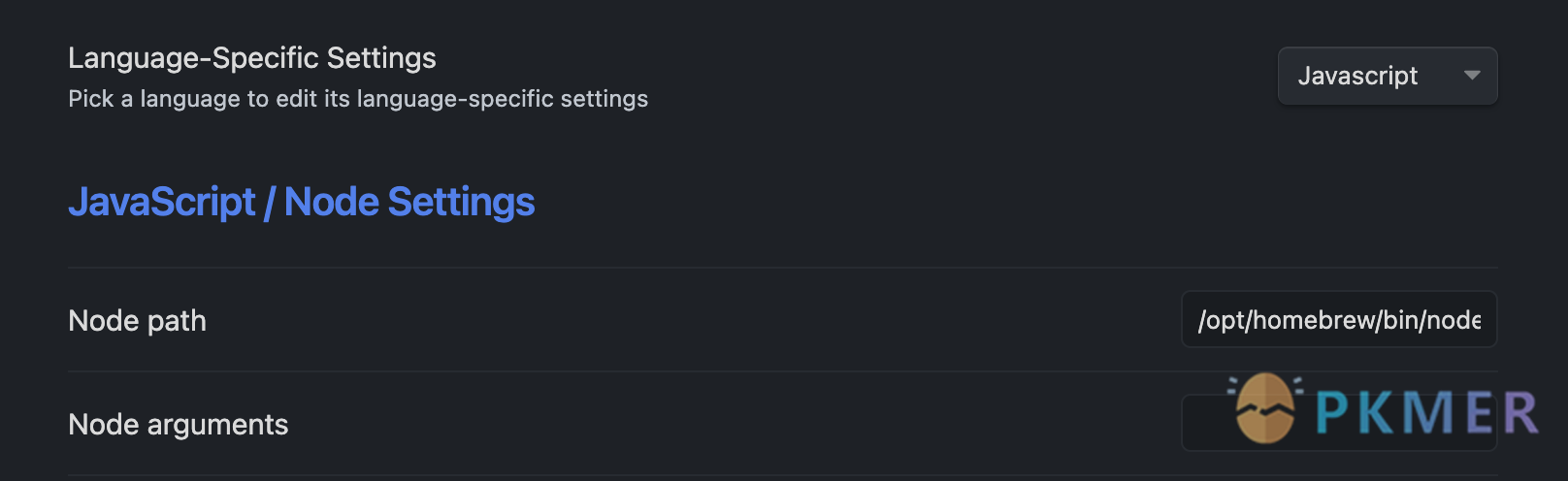Click the /opt/homebrew/bin/node path text
Image resolution: width=1568 pixels, height=481 pixels.
1339,320
